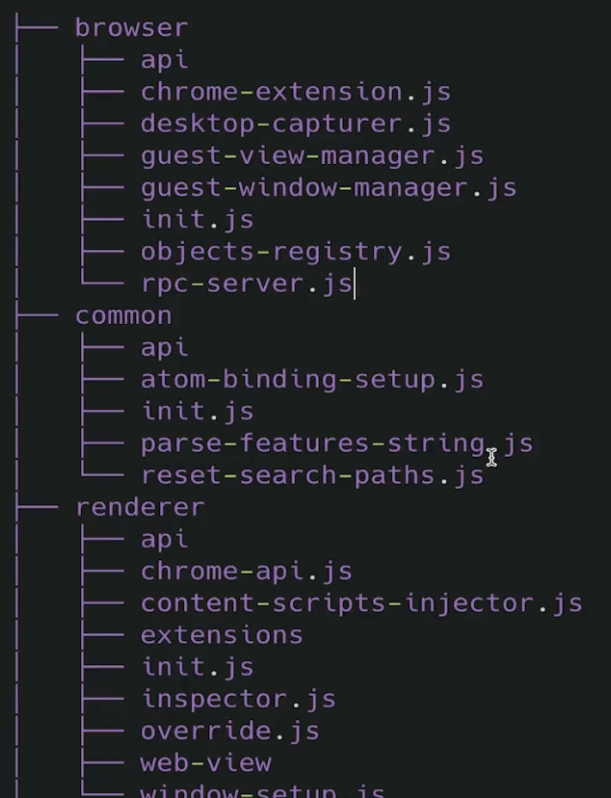Viewport: 611px width, 798px height.
Task: Click content-scripts-injector.js entry
Action: pyautogui.click(x=361, y=604)
